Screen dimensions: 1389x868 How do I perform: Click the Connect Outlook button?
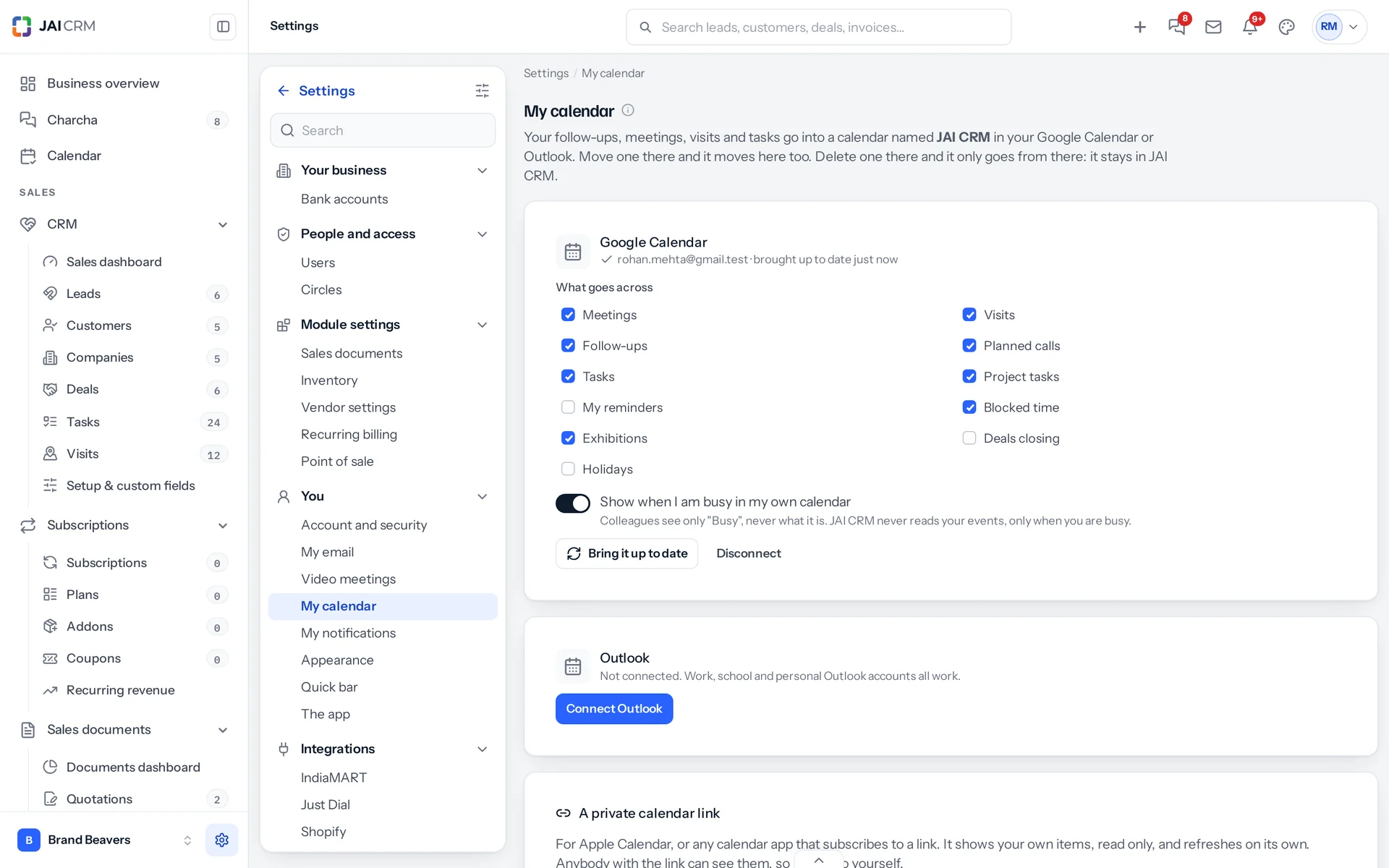614,709
